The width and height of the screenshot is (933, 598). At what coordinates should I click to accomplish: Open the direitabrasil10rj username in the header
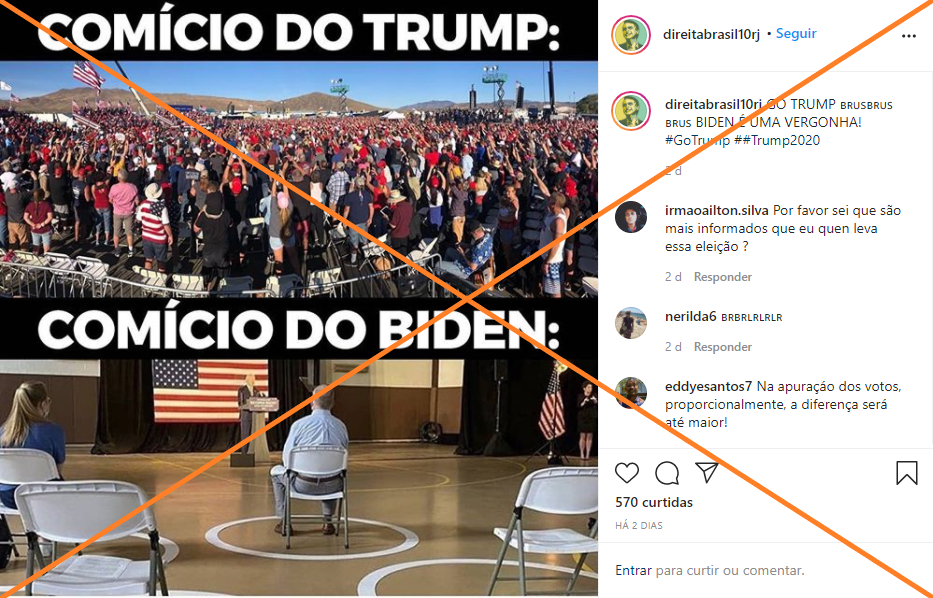tap(711, 35)
